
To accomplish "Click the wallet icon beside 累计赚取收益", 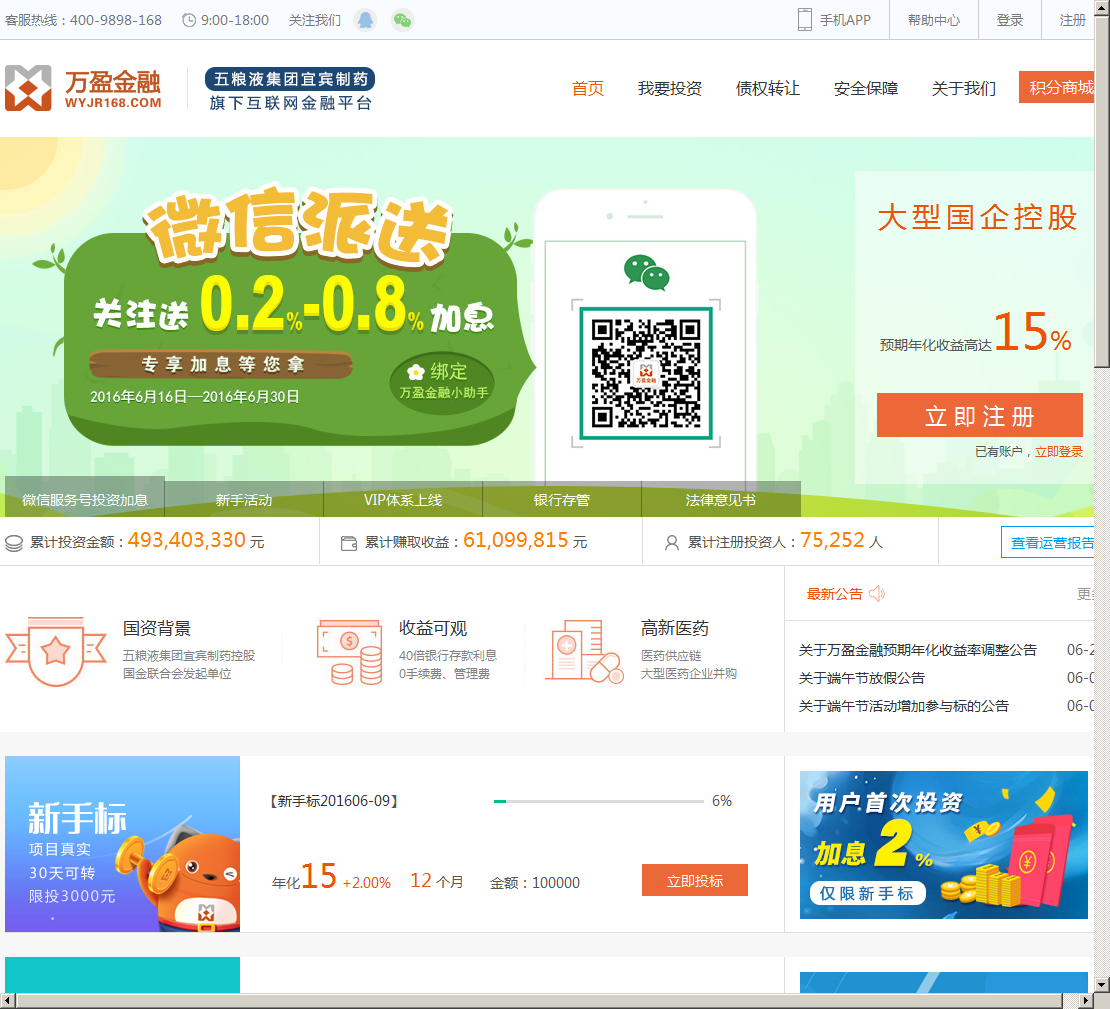I will [349, 543].
